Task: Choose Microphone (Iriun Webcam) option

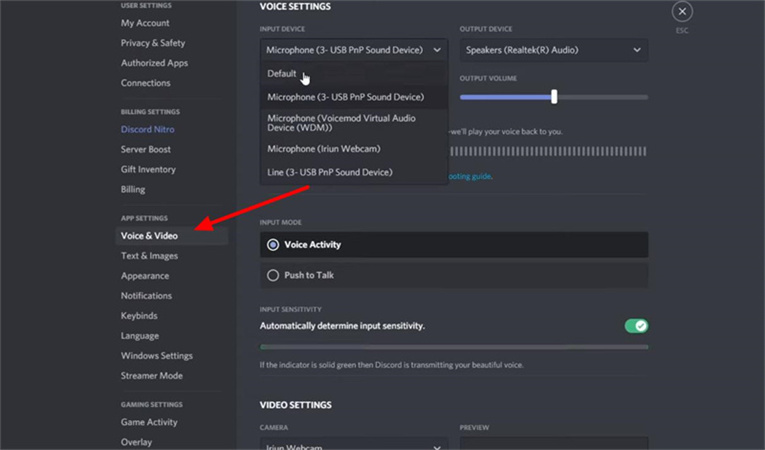Action: 323,149
